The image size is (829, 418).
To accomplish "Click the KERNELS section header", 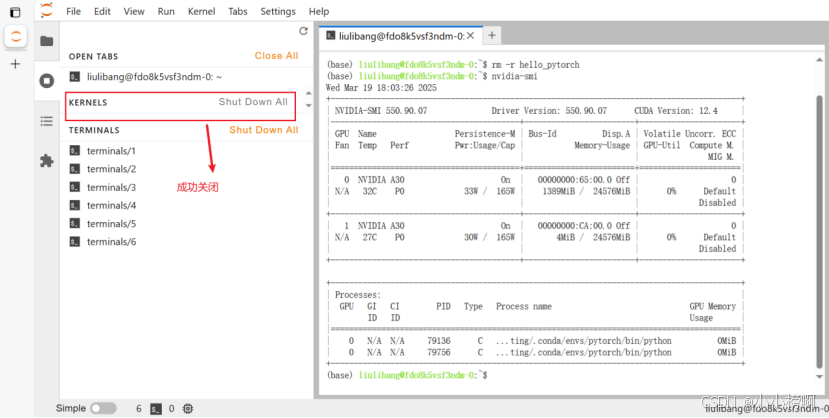I will point(88,102).
